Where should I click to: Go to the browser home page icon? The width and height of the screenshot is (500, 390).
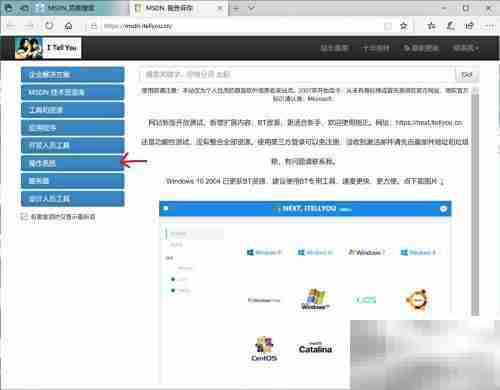point(68,26)
